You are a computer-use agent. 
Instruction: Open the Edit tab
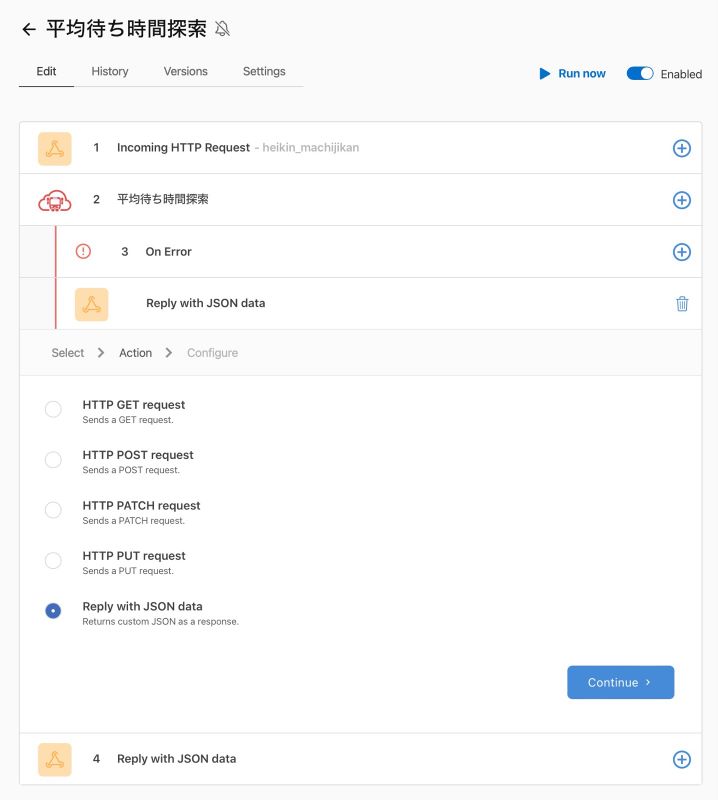pos(46,71)
